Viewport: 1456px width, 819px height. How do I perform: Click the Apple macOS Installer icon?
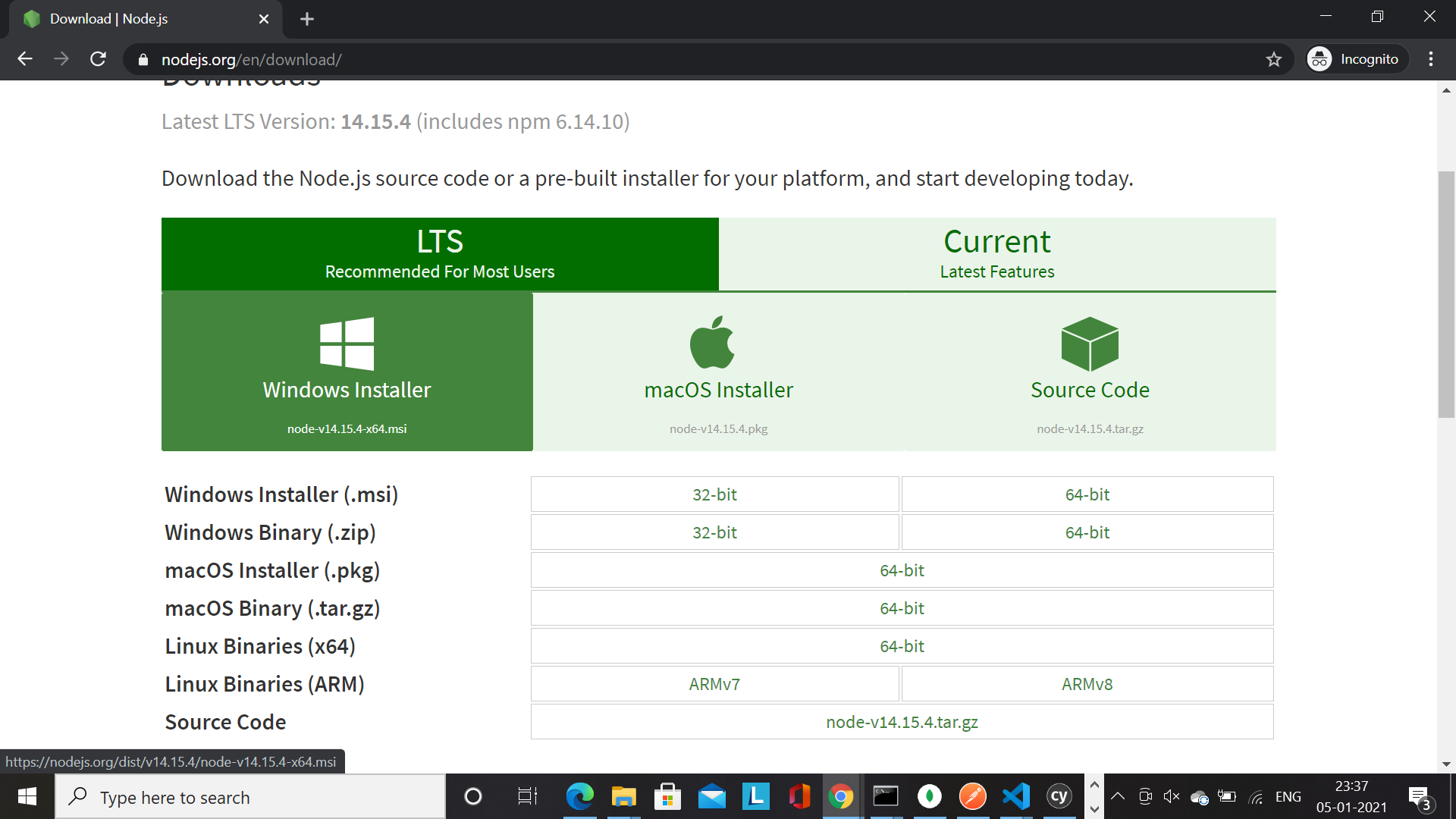[712, 342]
